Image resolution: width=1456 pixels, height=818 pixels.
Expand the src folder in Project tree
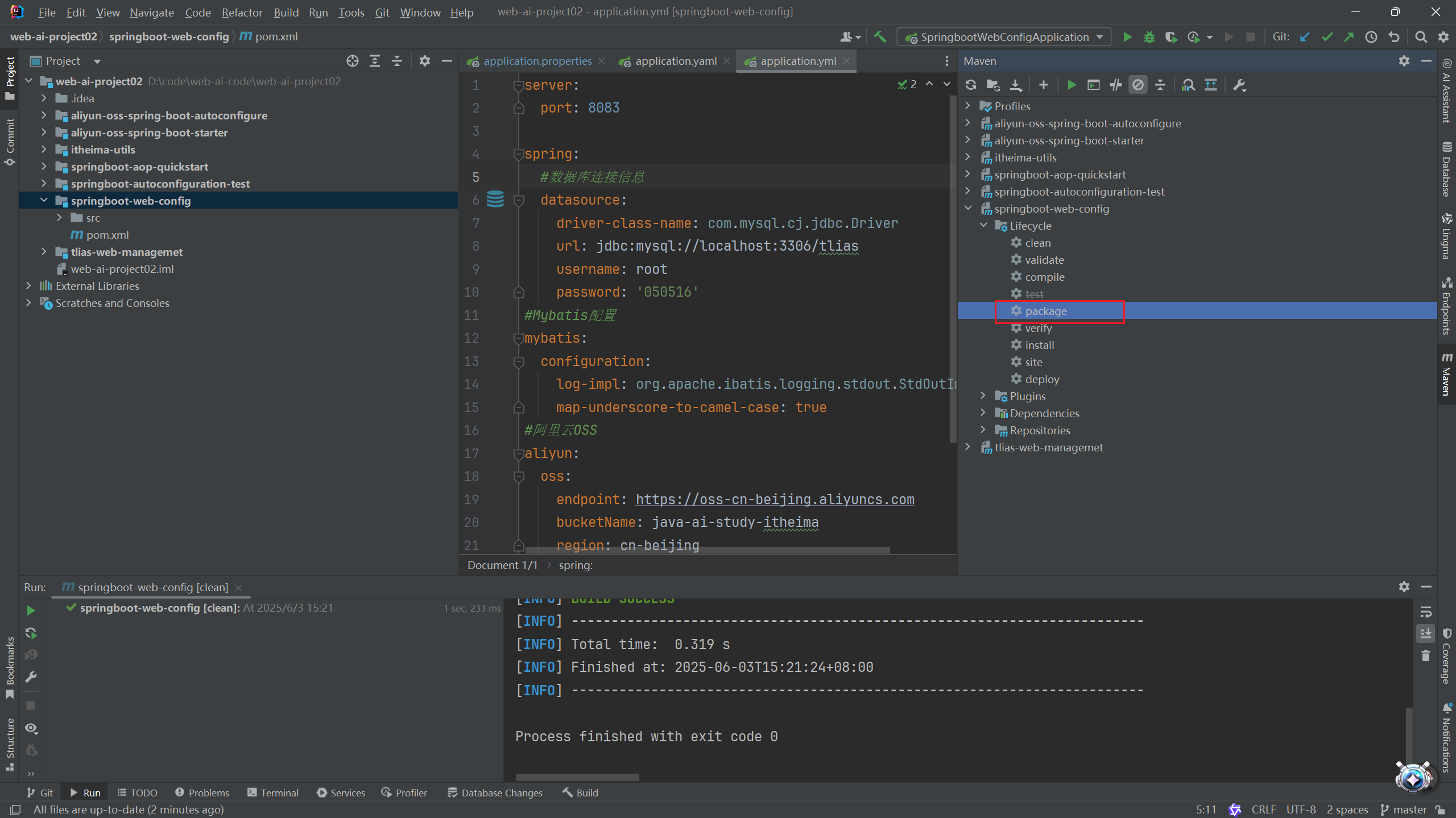coord(59,218)
